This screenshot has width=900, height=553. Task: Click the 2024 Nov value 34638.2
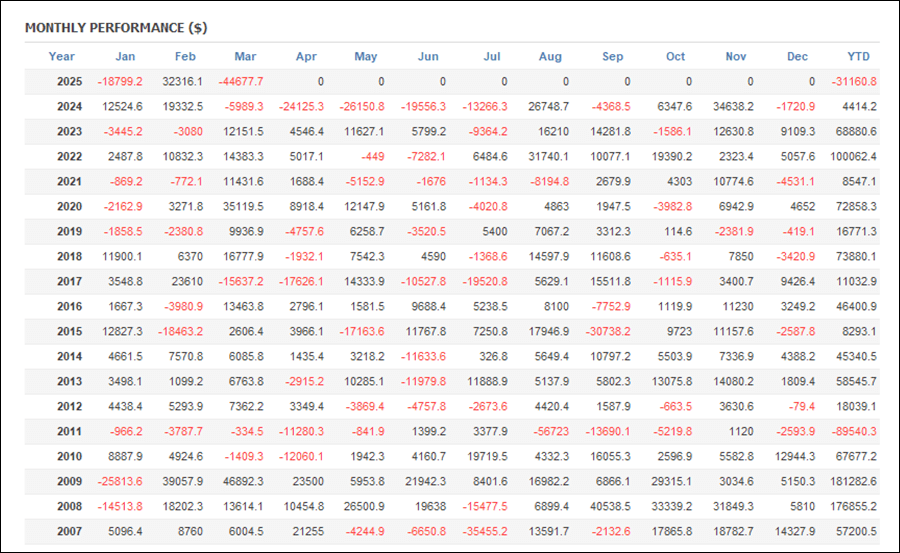tap(733, 106)
